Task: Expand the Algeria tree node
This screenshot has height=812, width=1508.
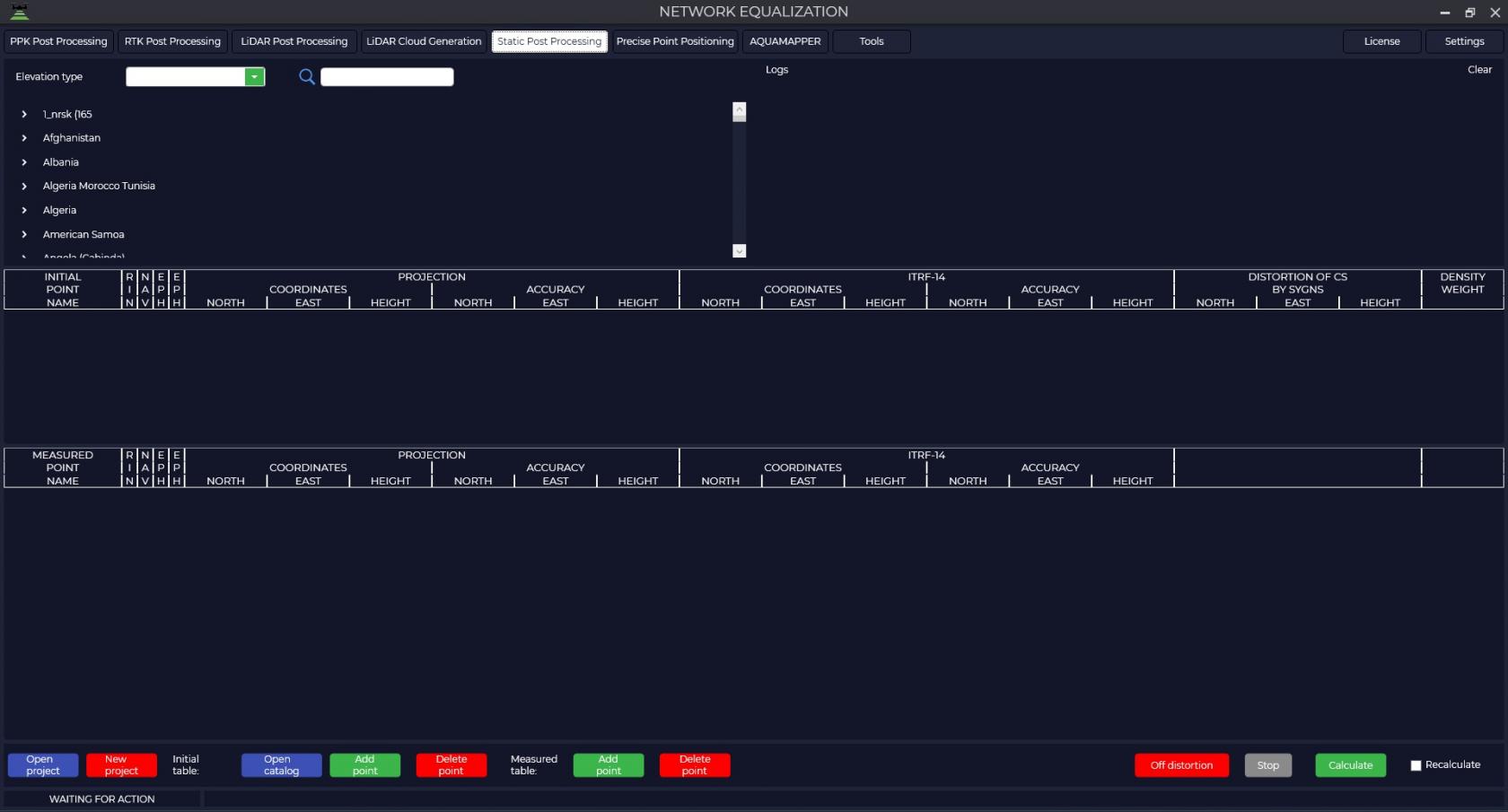Action: tap(24, 210)
